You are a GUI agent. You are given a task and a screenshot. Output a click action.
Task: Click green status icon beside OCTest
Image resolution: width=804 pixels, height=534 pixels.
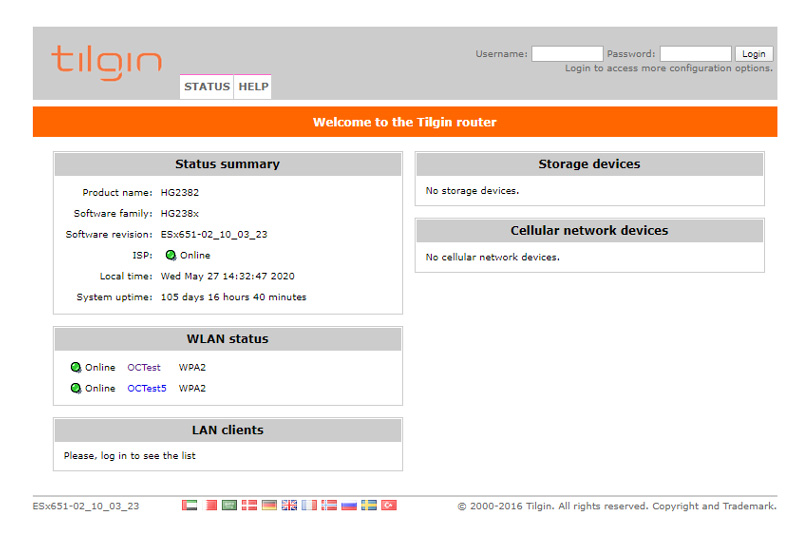76,367
